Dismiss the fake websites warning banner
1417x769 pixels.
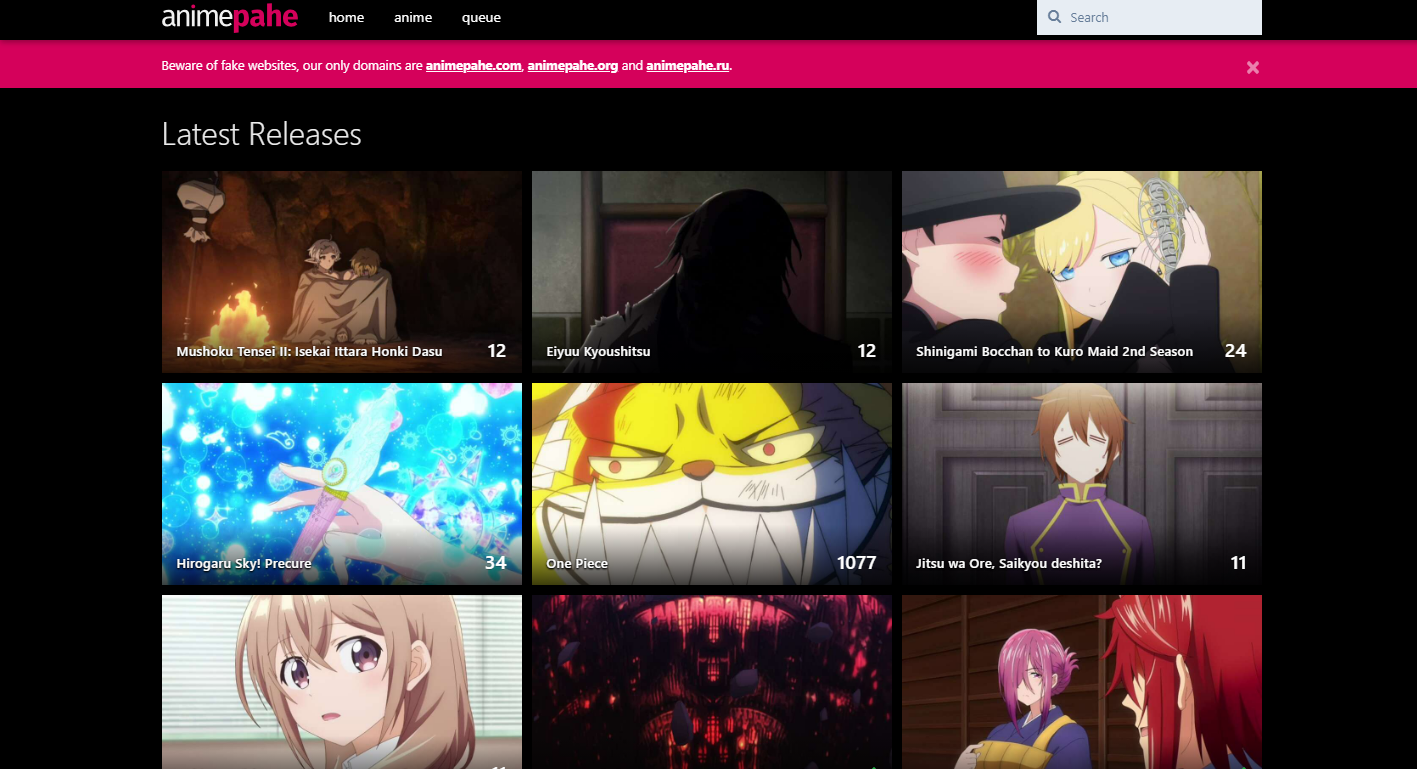1252,67
